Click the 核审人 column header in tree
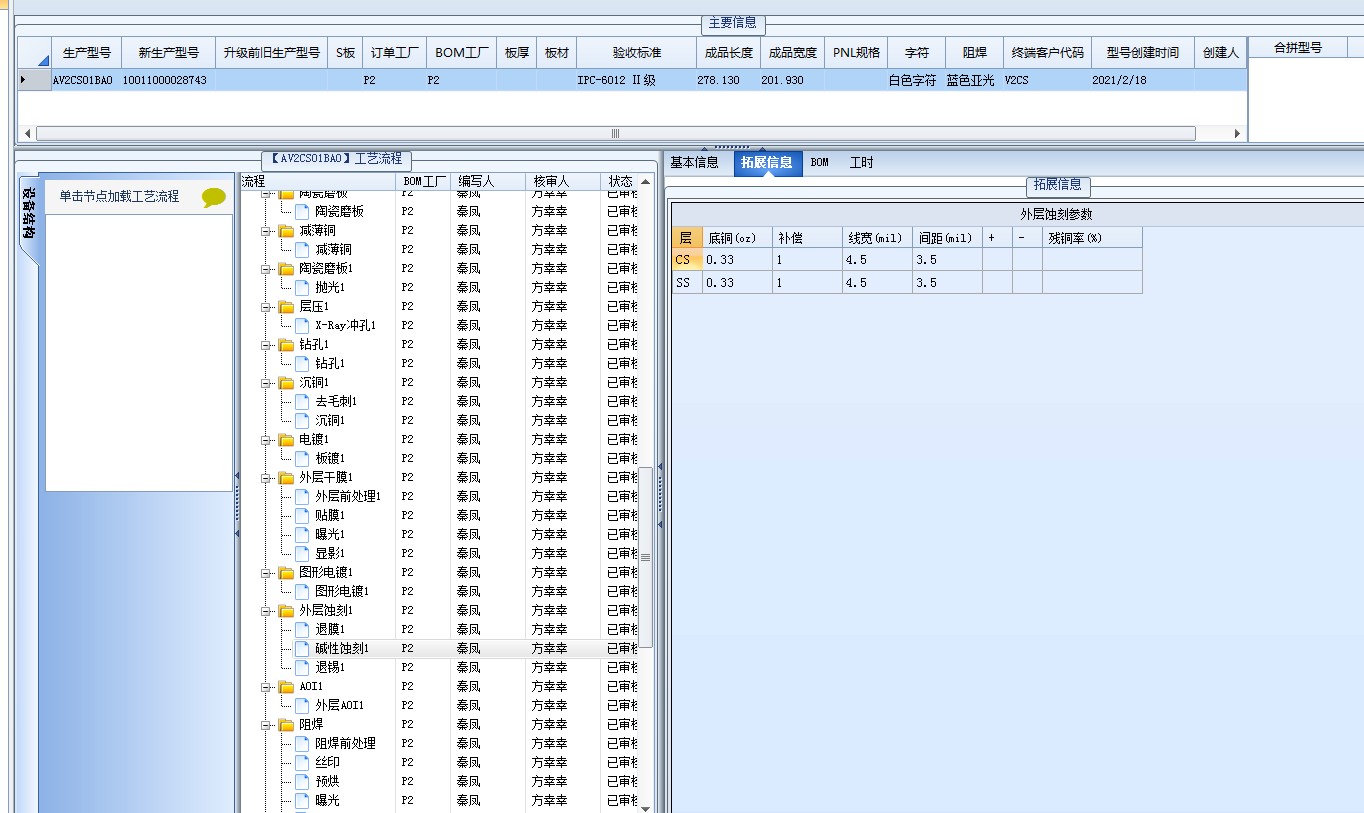The width and height of the screenshot is (1364, 813). [563, 181]
